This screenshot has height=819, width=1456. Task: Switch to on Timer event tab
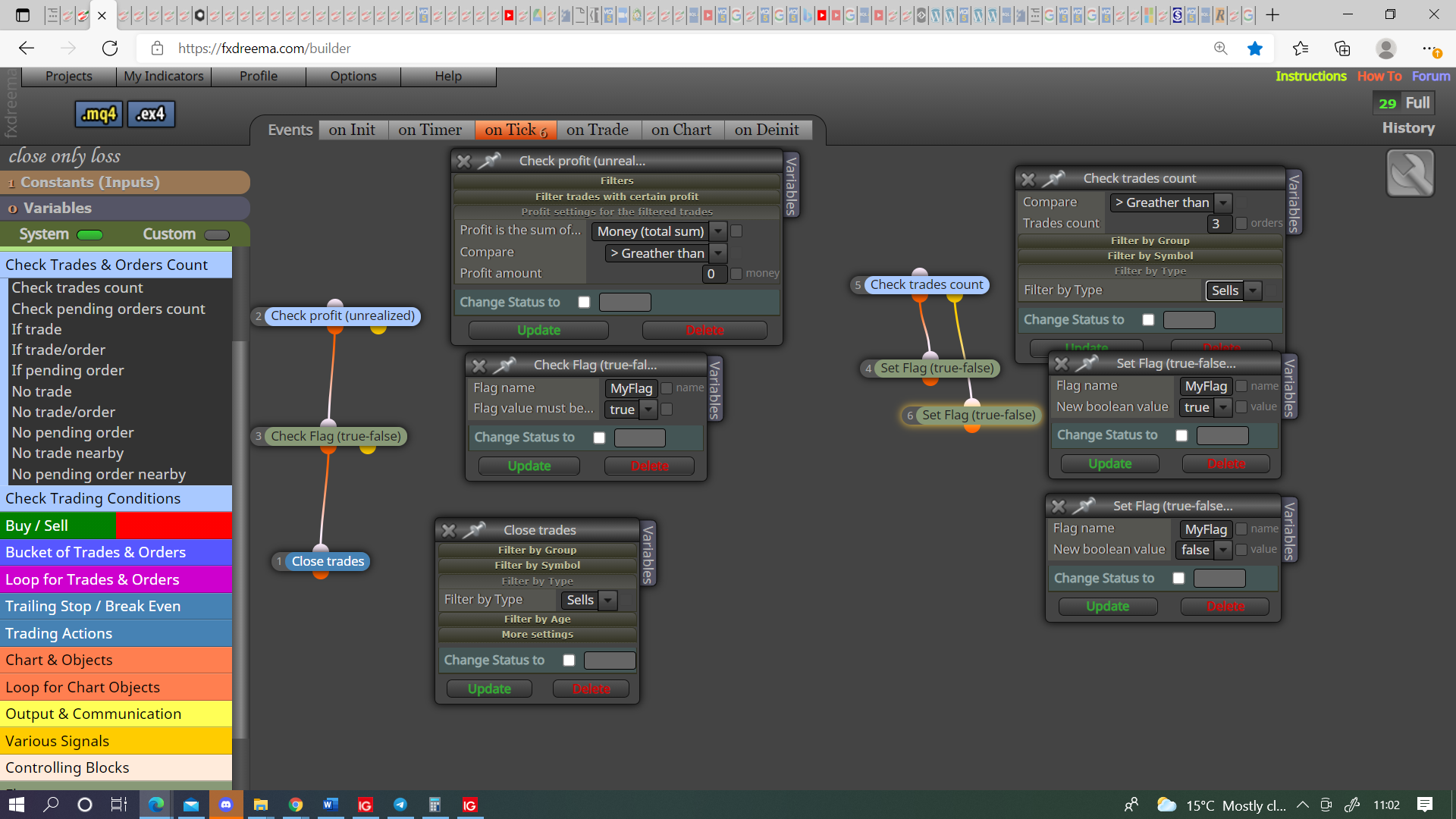[x=430, y=130]
